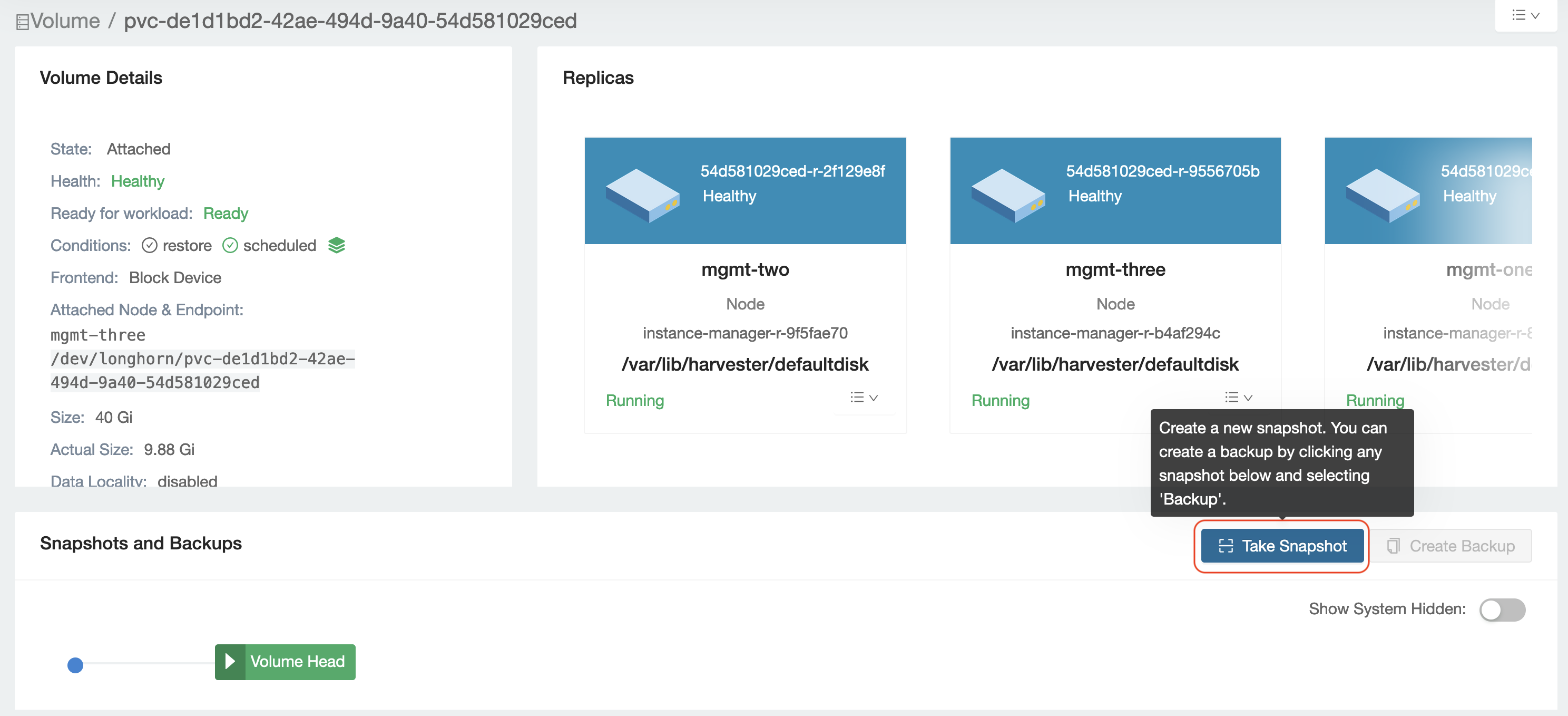The height and width of the screenshot is (716, 1568).
Task: Click the Snapshots and Backups heading
Action: [x=141, y=543]
